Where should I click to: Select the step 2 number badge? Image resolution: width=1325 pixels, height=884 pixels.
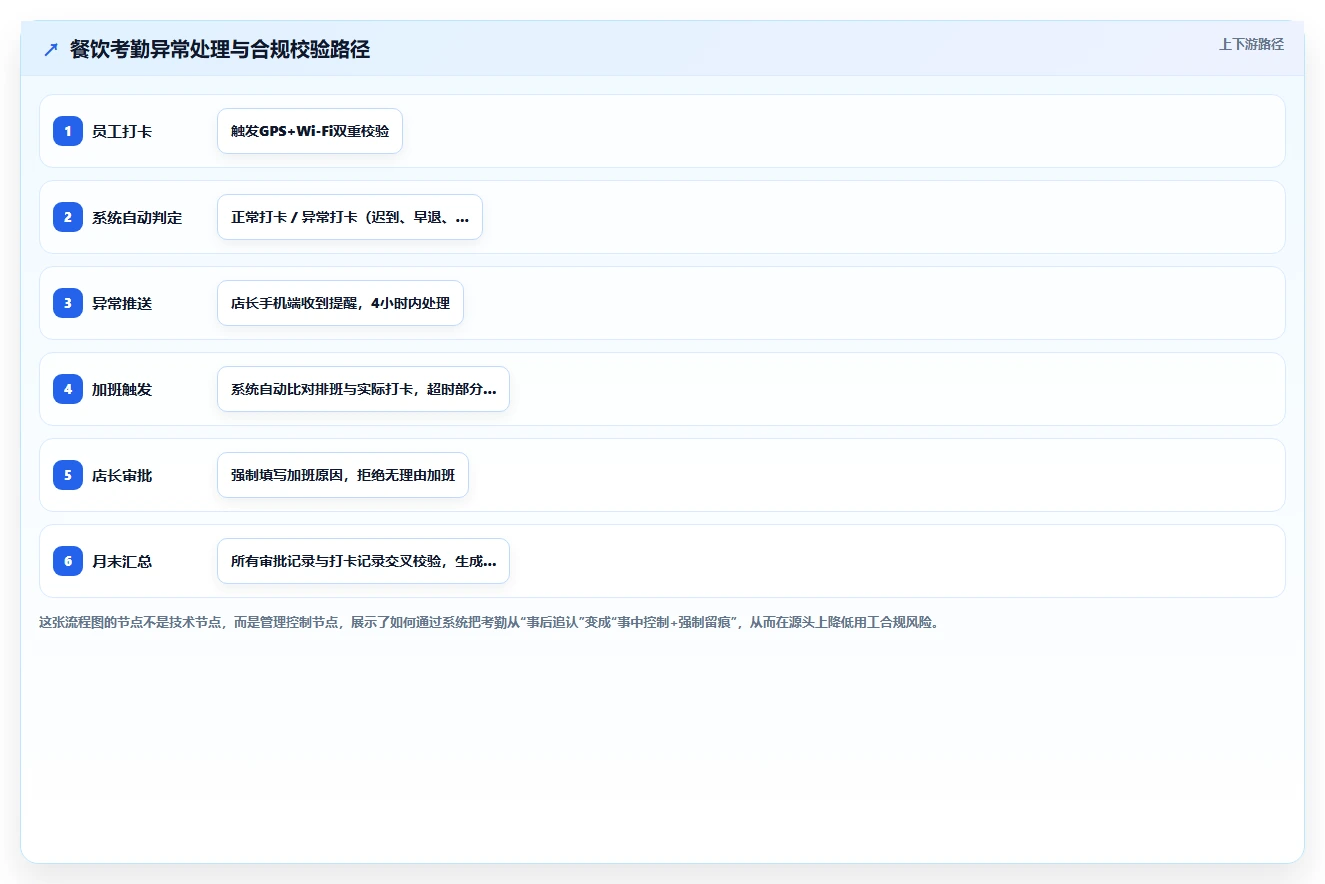pyautogui.click(x=68, y=217)
